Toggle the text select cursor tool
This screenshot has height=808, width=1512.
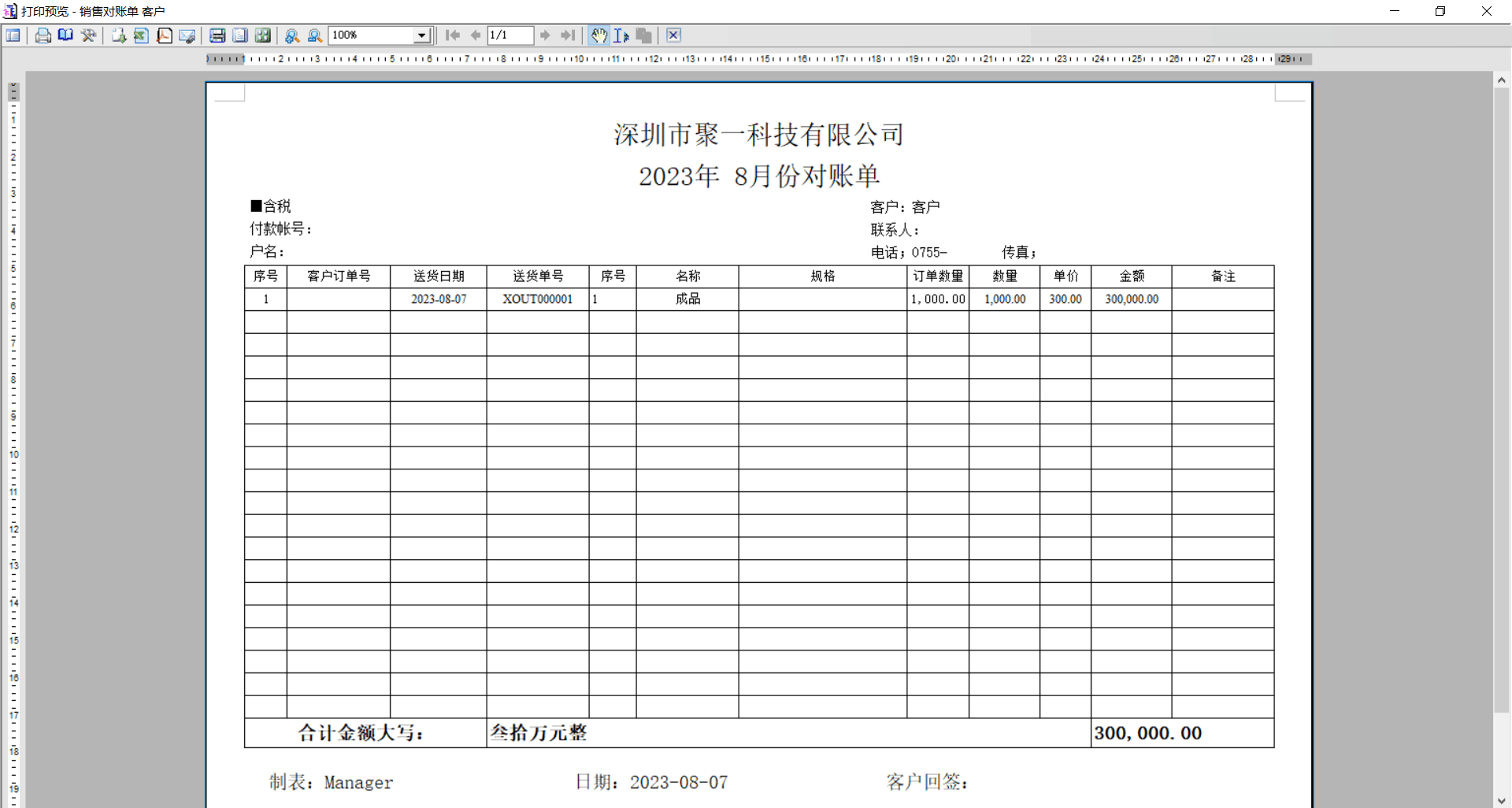[621, 35]
